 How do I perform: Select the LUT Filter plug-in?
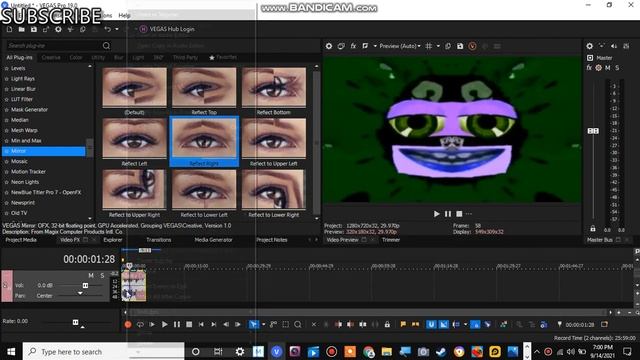click(22, 99)
